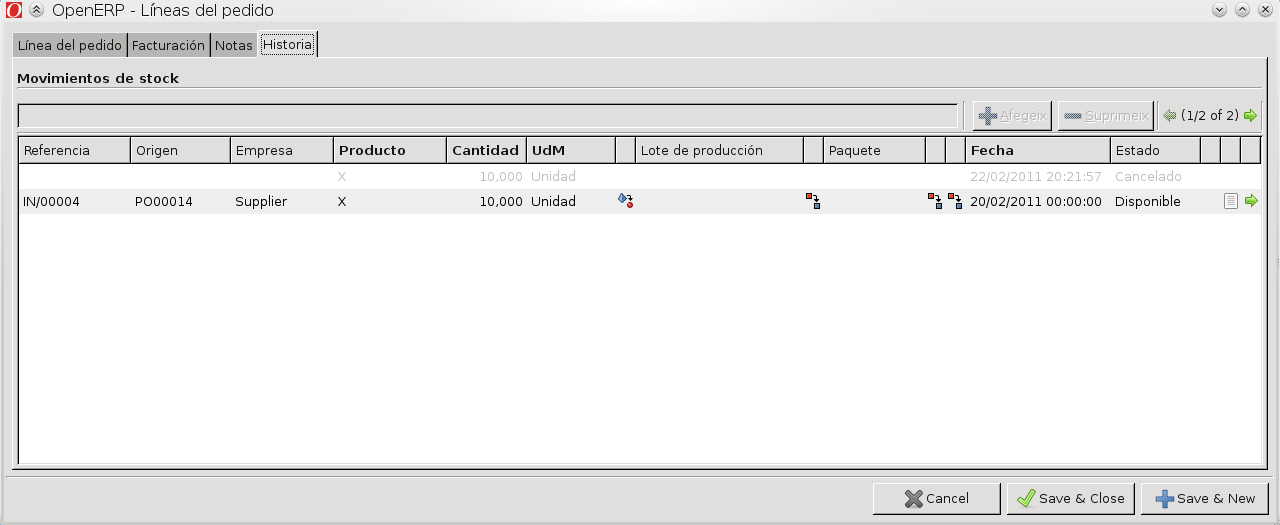The image size is (1280, 525).
Task: Click the OpenERP application icon in the title bar
Action: click(14, 10)
